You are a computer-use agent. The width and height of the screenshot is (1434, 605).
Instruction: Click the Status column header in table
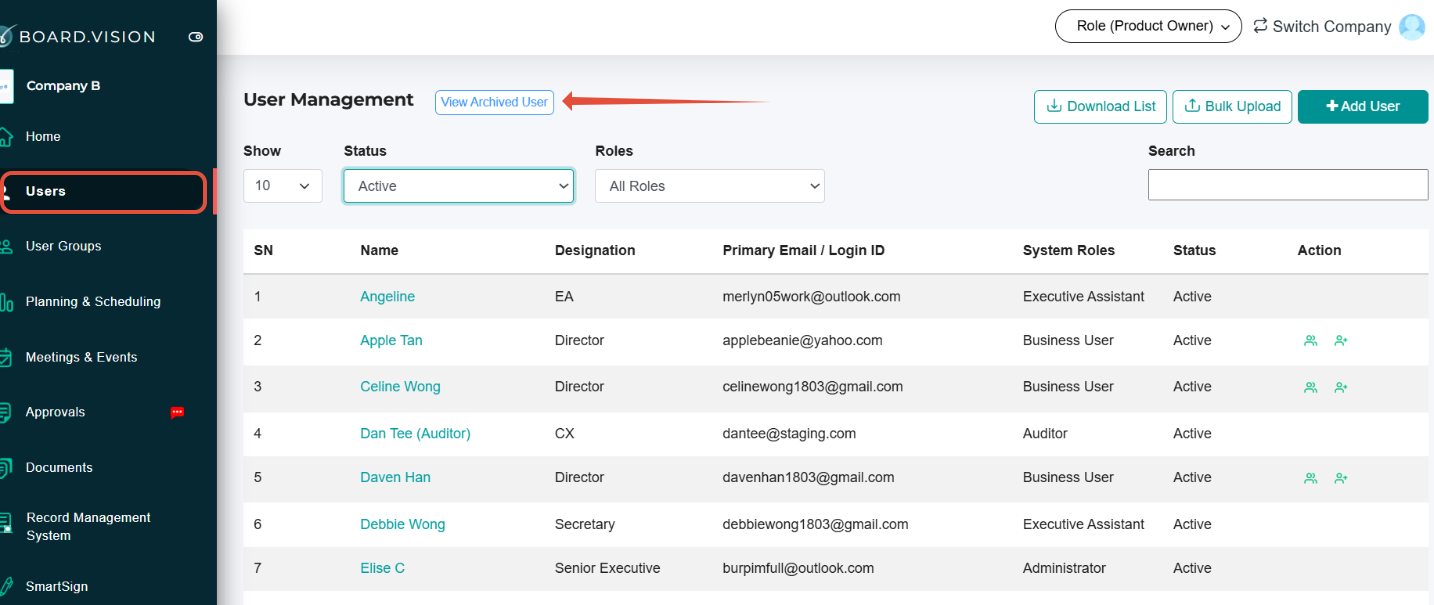pos(1194,251)
